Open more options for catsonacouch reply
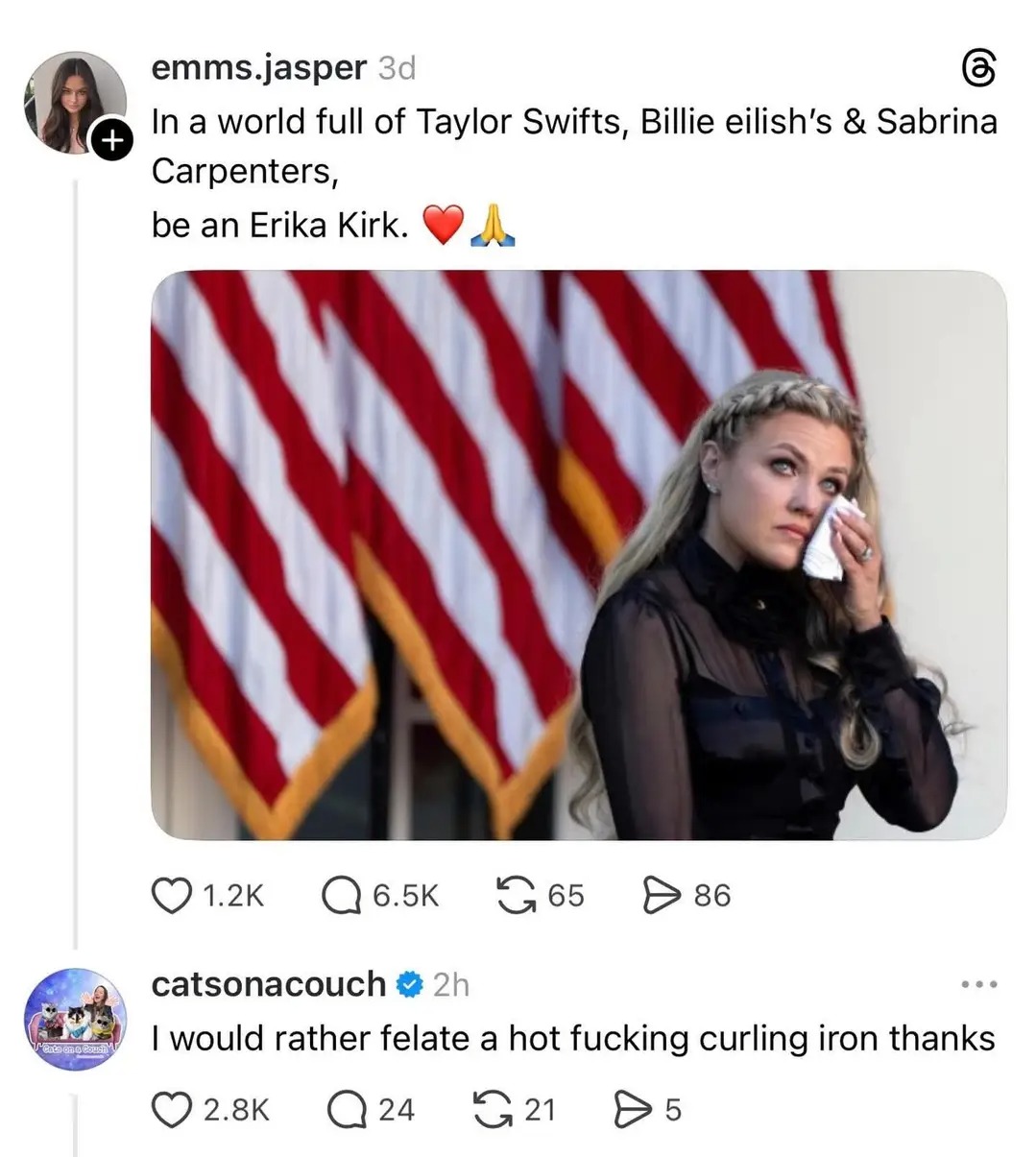Screen dimensions: 1036x1157 979,984
